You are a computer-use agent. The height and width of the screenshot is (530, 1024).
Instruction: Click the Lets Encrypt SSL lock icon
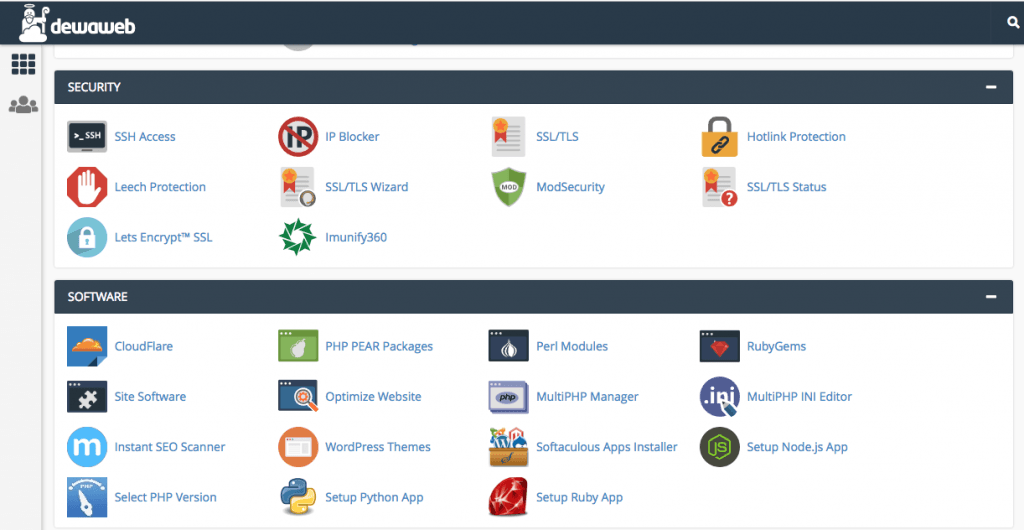click(87, 237)
